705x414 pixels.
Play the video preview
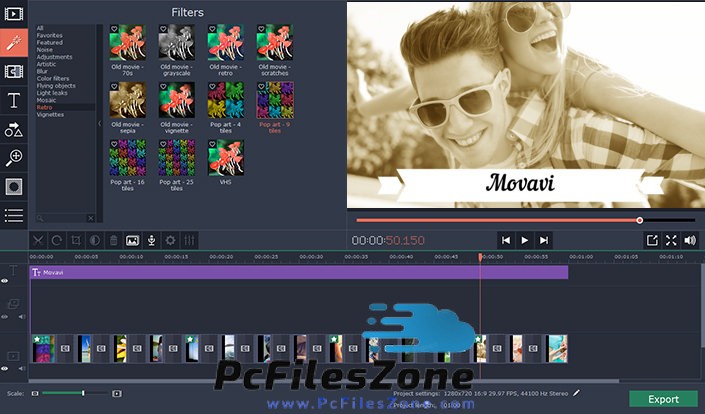(x=525, y=240)
